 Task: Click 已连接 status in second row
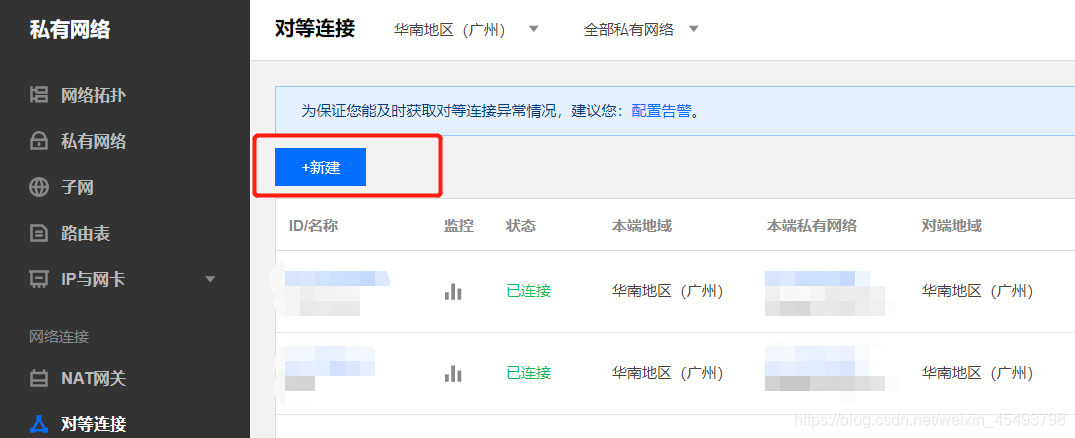tap(529, 373)
